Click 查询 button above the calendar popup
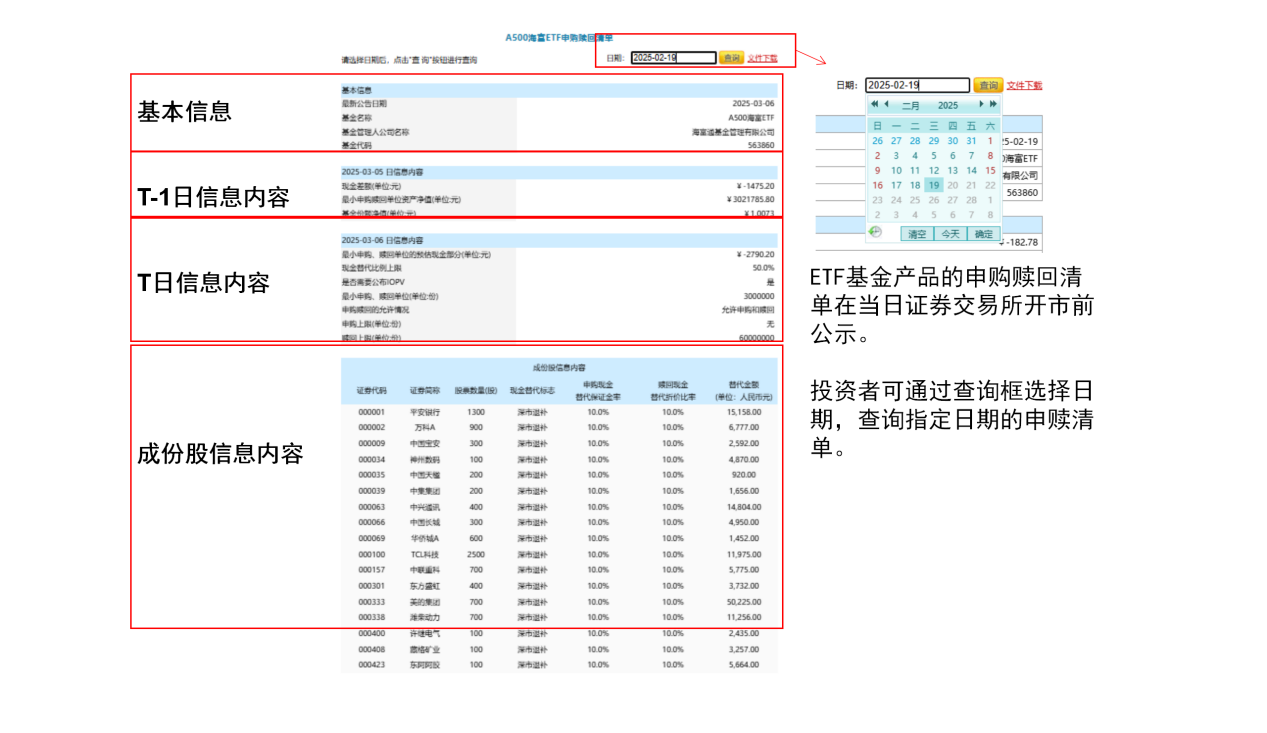This screenshot has width=1267, height=733. [x=988, y=86]
